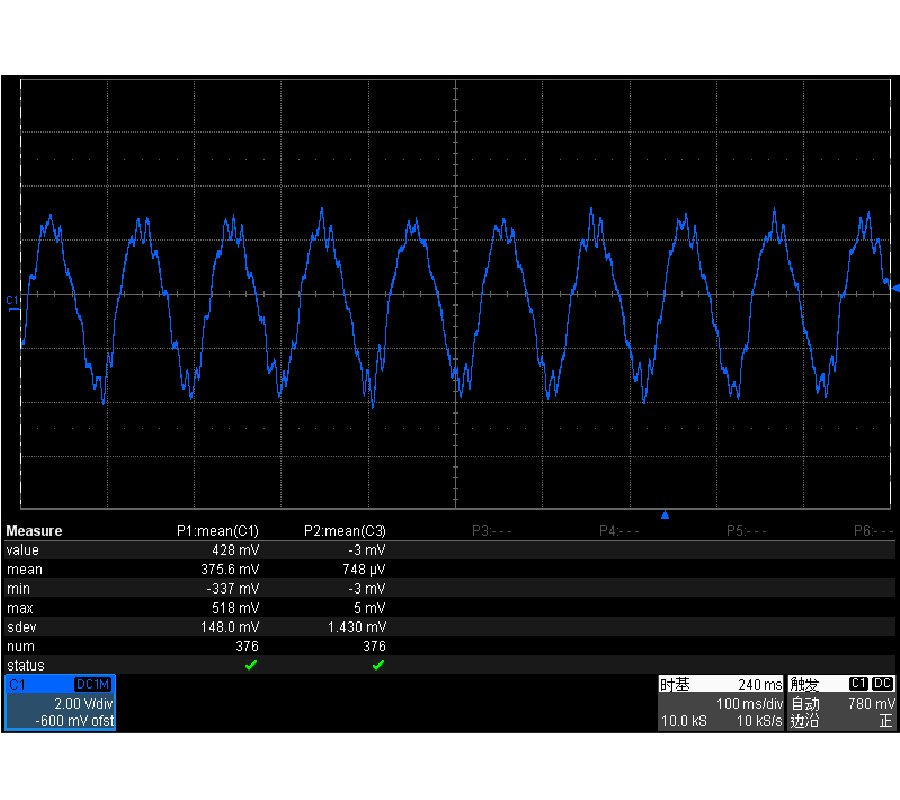900x800 pixels.
Task: Click the 780 mV trigger level value
Action: [x=869, y=704]
